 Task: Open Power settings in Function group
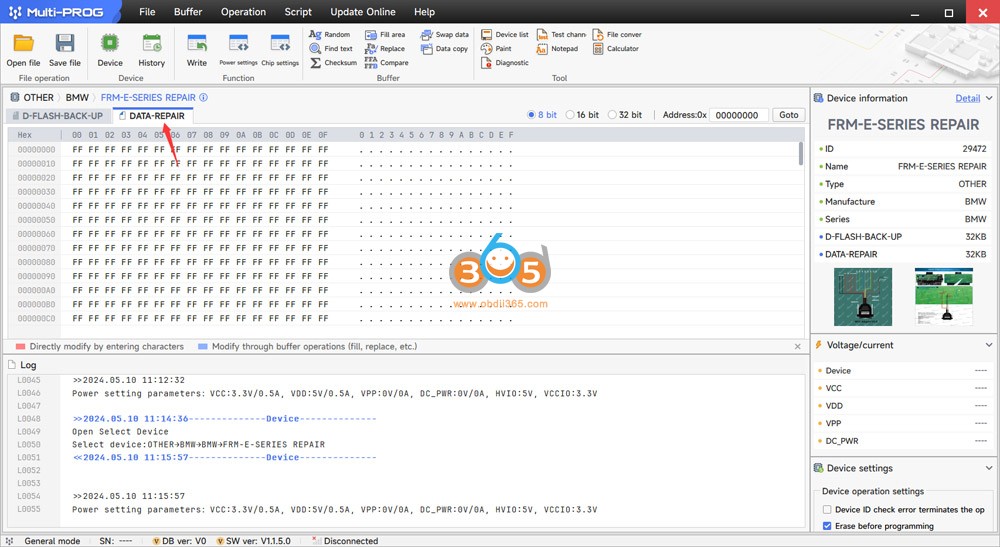(x=239, y=50)
